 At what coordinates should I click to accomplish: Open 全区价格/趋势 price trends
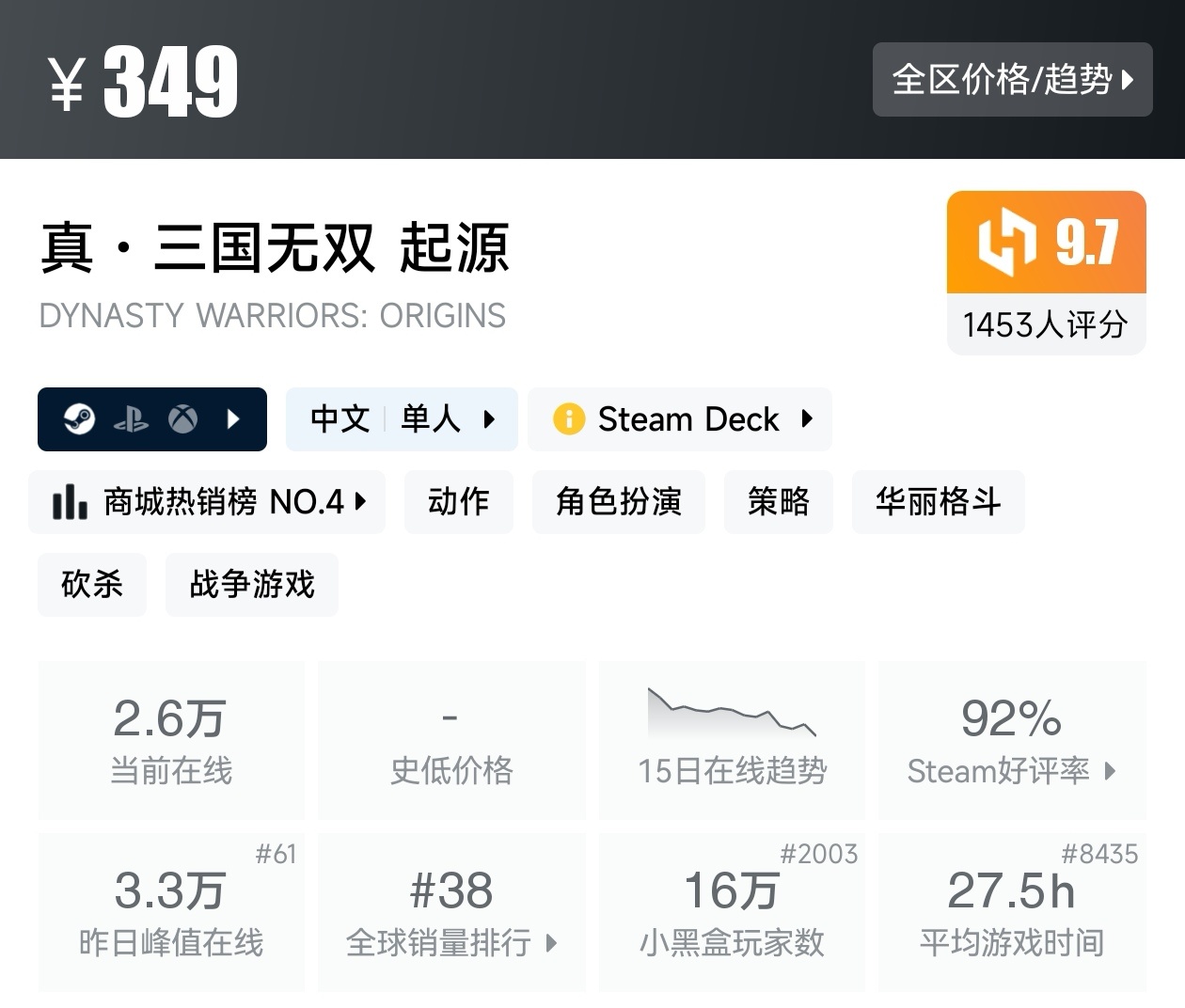point(1012,80)
